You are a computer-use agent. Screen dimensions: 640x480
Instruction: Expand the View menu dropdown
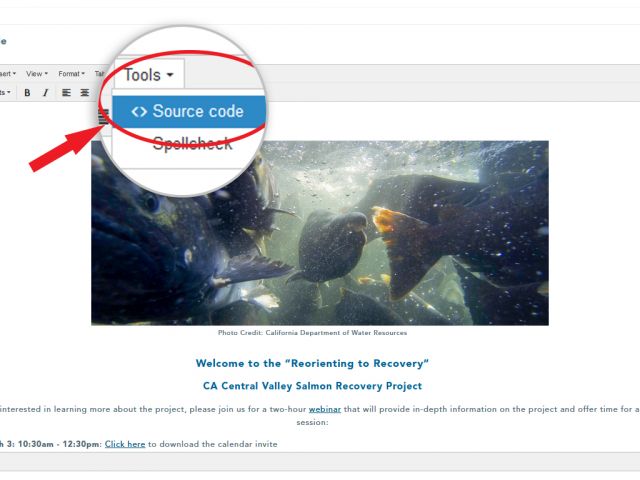[x=37, y=74]
